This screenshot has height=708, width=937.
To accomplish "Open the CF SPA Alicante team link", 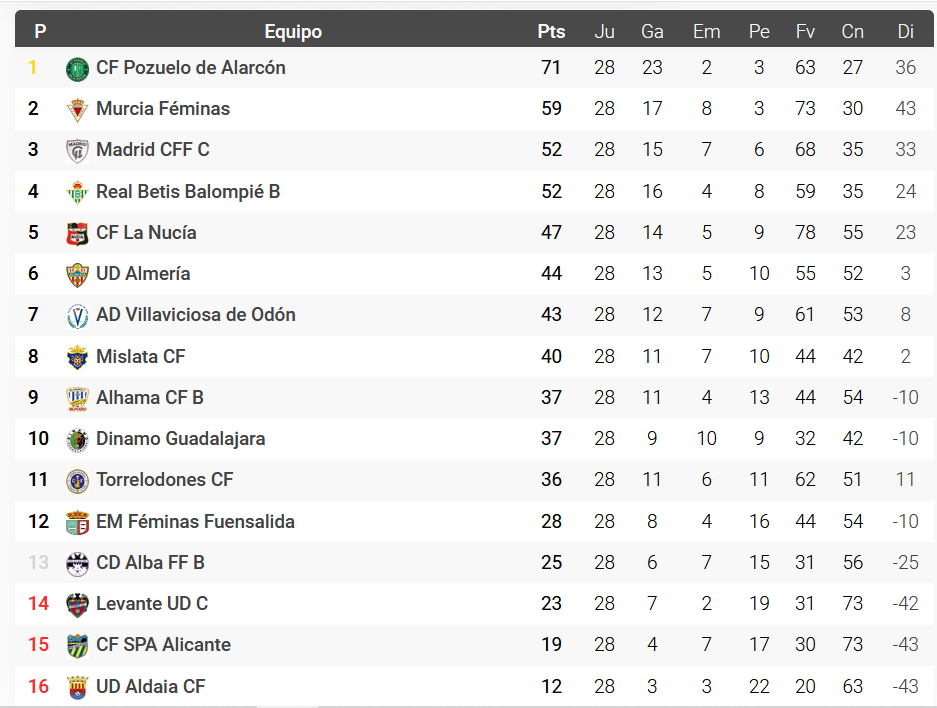I will click(163, 645).
